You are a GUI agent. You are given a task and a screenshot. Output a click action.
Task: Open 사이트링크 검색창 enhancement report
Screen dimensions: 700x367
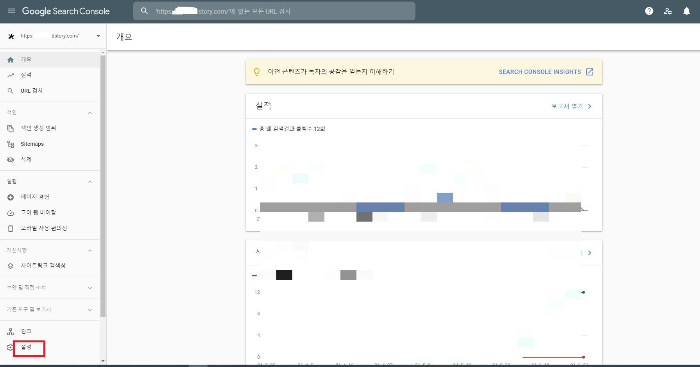click(x=50, y=266)
